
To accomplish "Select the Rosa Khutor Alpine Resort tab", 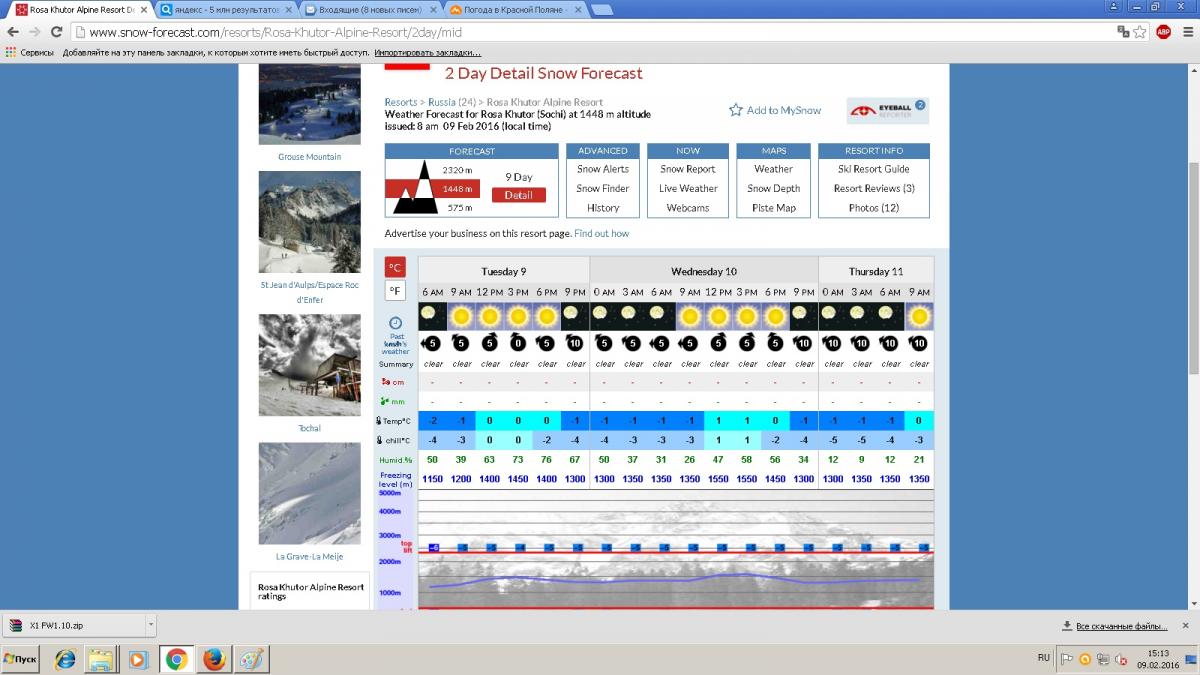I will click(x=83, y=10).
